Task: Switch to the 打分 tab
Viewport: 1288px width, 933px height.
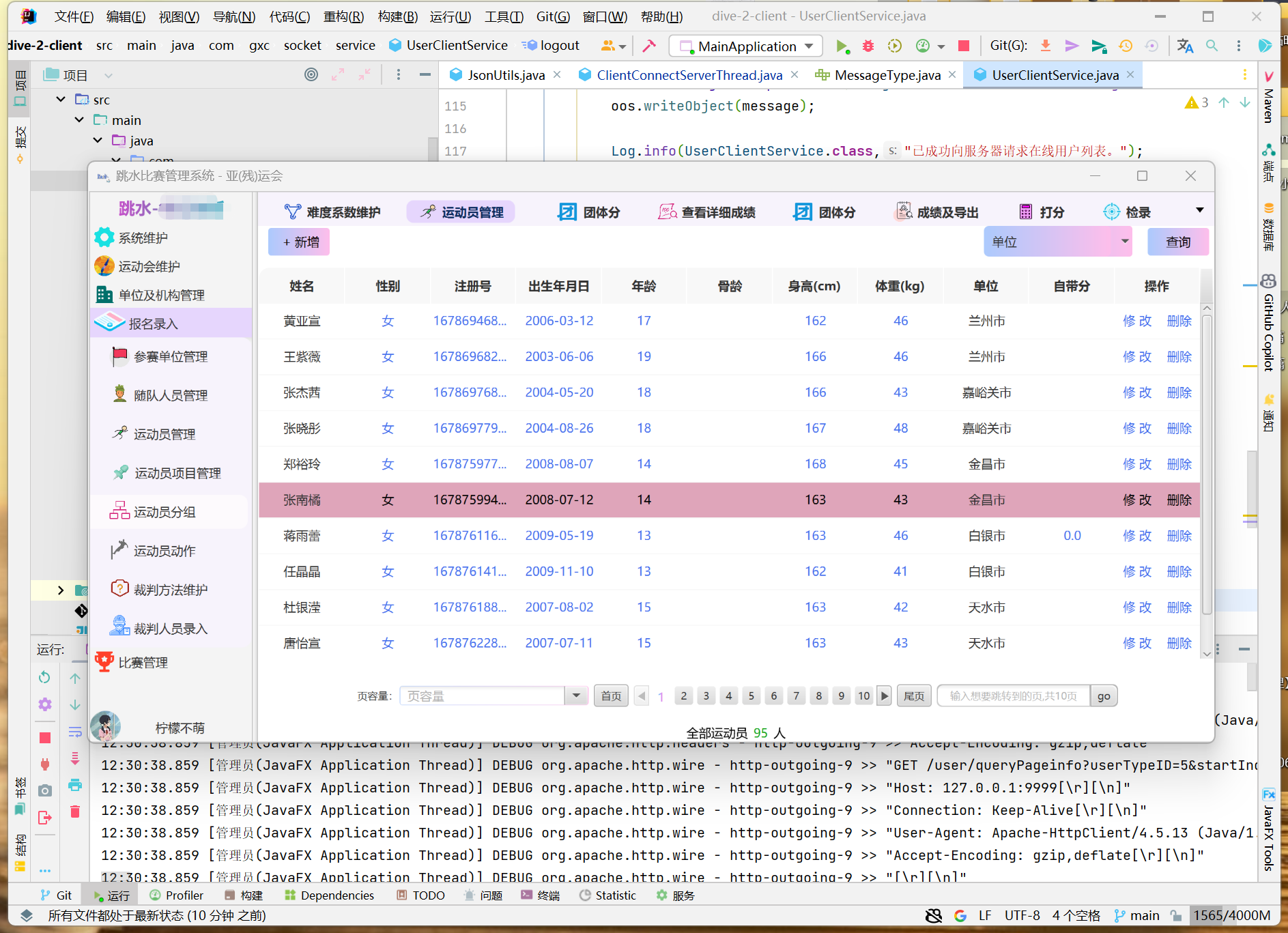Action: coord(1042,212)
